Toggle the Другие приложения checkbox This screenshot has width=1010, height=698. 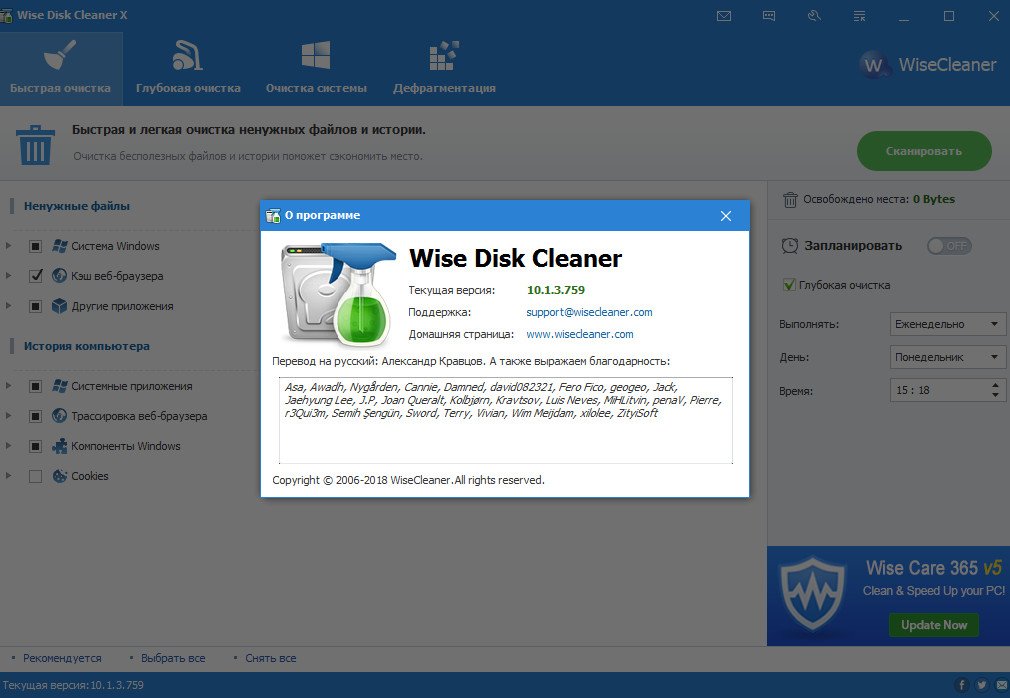point(35,306)
